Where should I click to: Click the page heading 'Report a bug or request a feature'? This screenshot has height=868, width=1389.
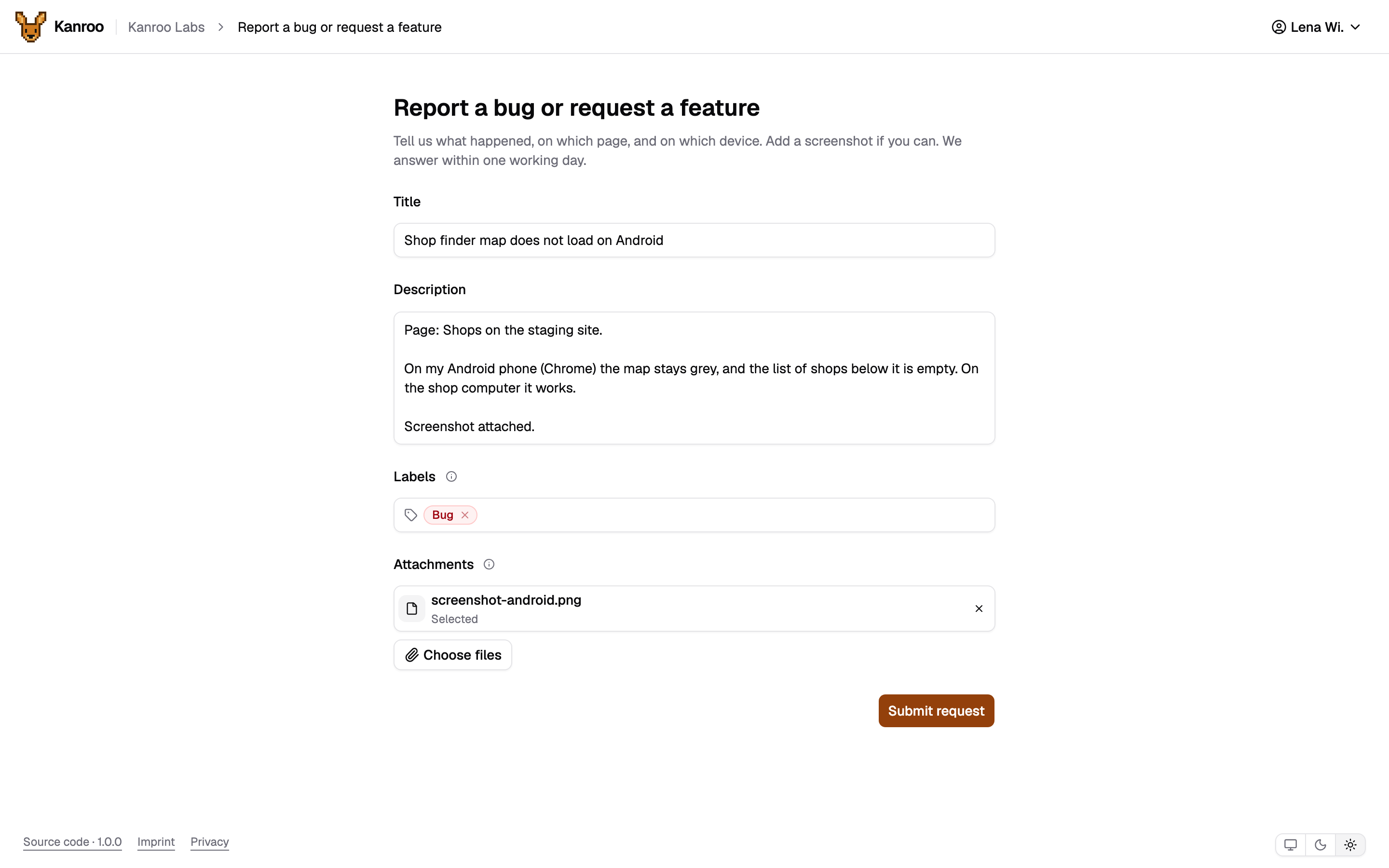(576, 108)
